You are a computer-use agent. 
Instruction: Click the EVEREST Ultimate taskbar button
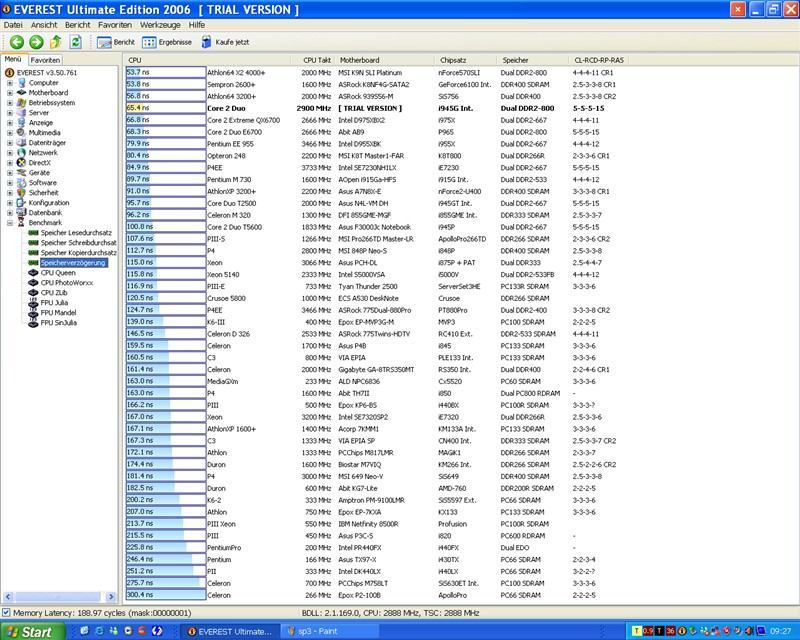coord(230,632)
